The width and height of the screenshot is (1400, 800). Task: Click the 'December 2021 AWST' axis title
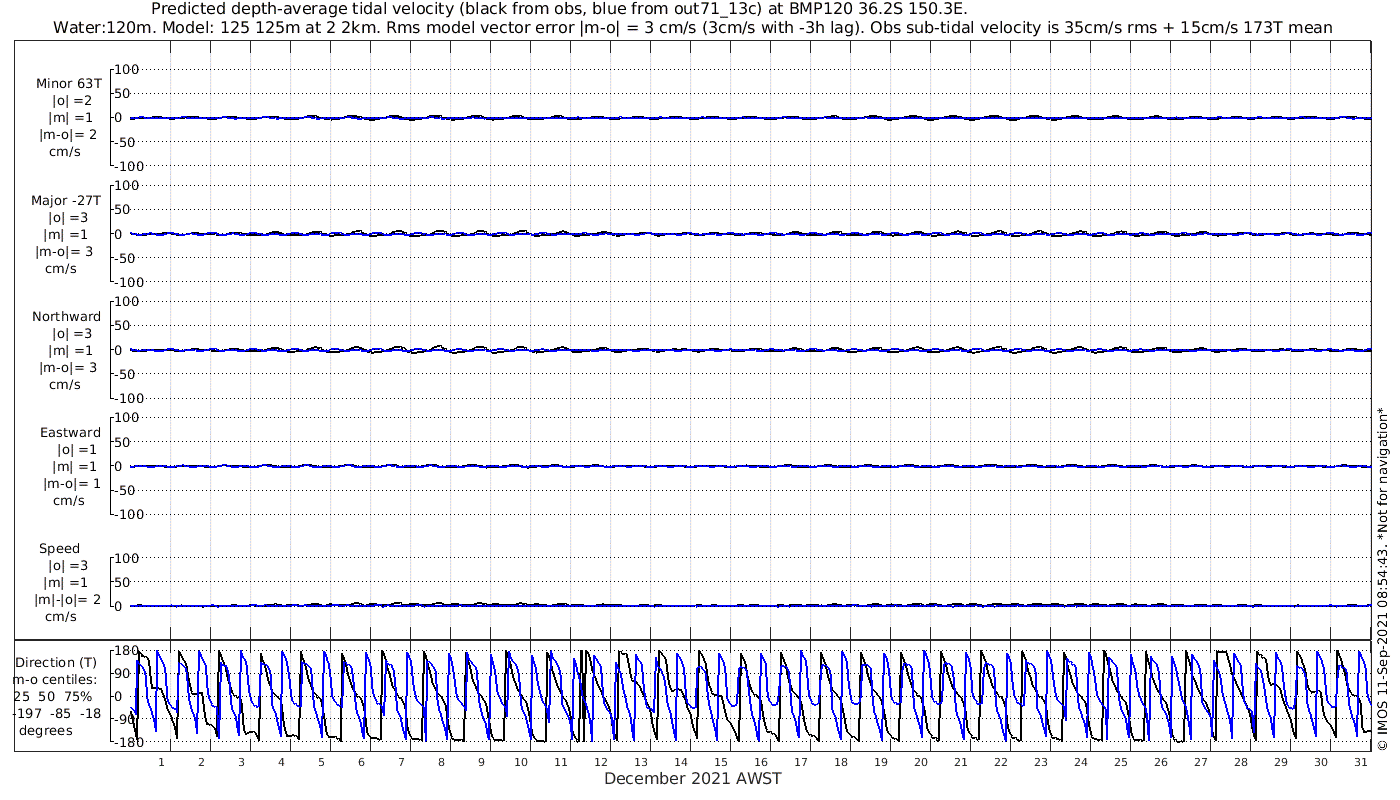(x=692, y=778)
